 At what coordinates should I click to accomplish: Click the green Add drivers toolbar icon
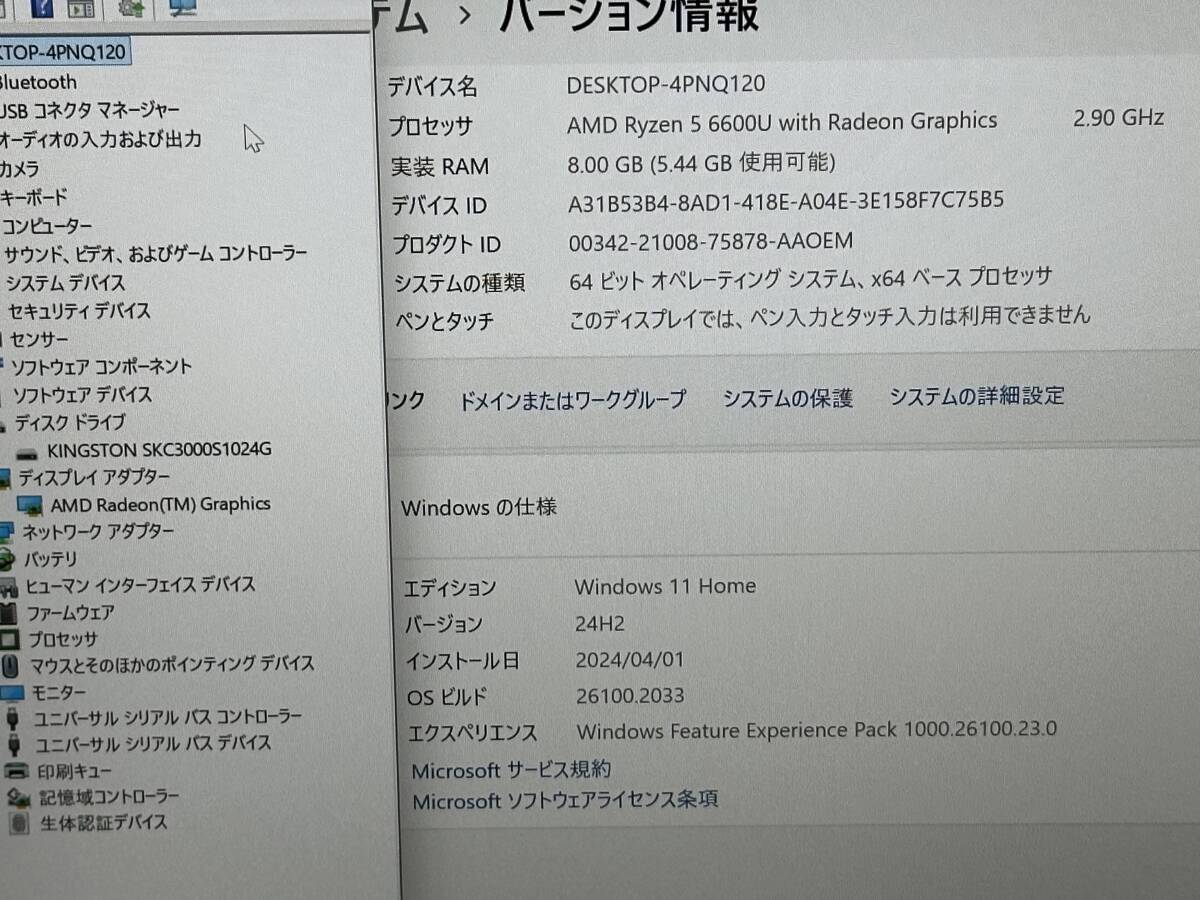tap(131, 8)
